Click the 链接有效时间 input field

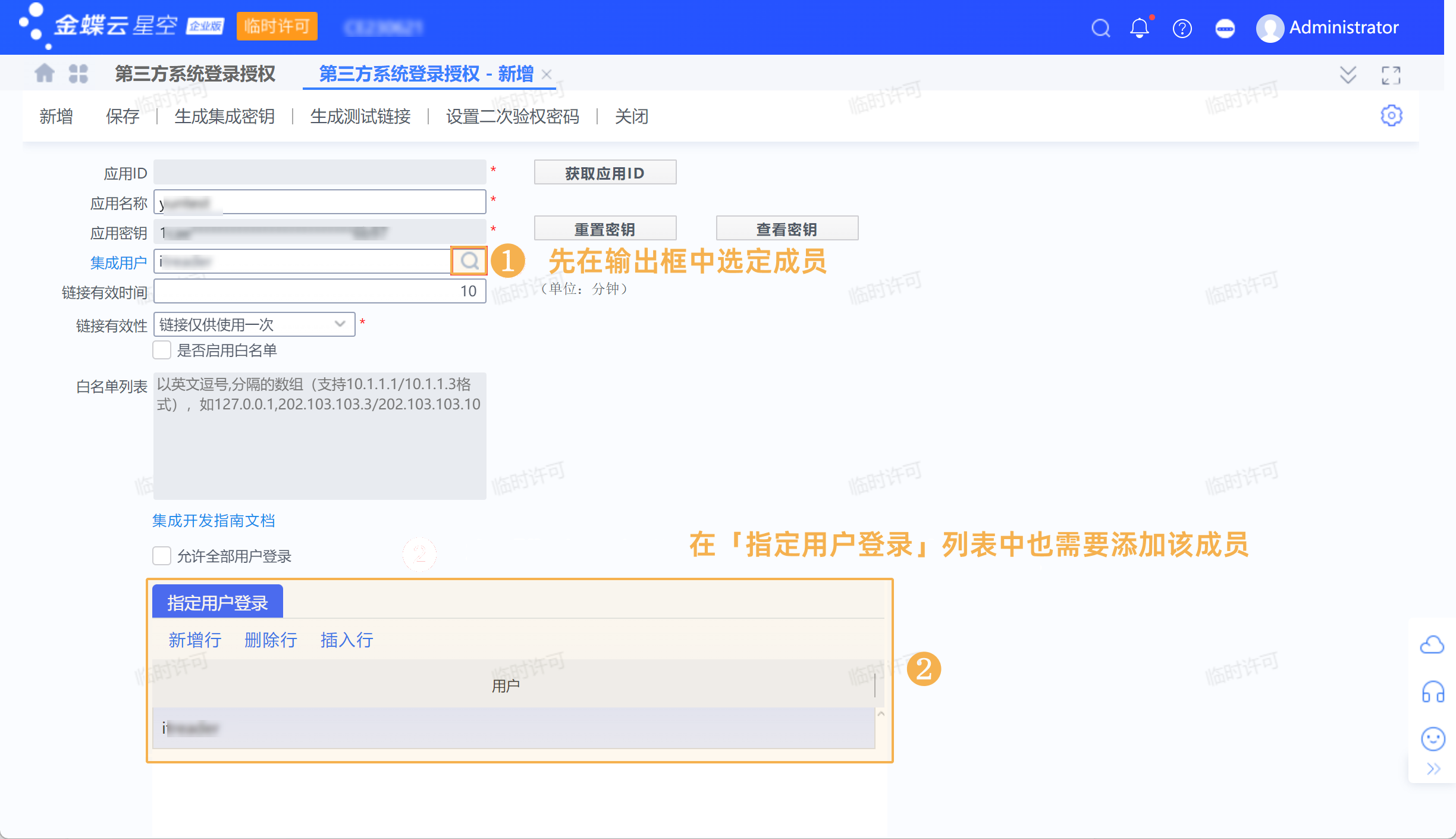[319, 291]
